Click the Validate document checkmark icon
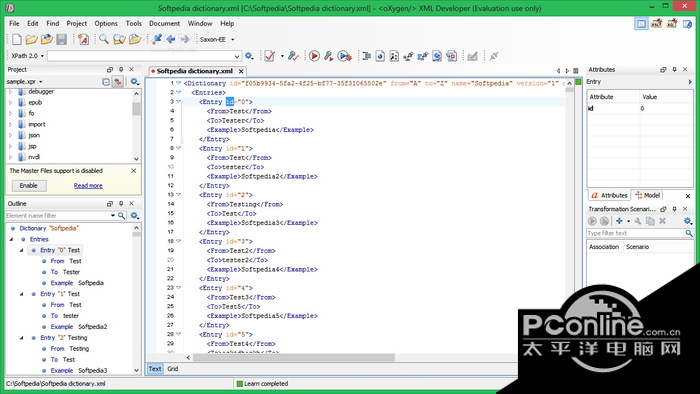Screen dimensions: 700x394 click(x=270, y=56)
